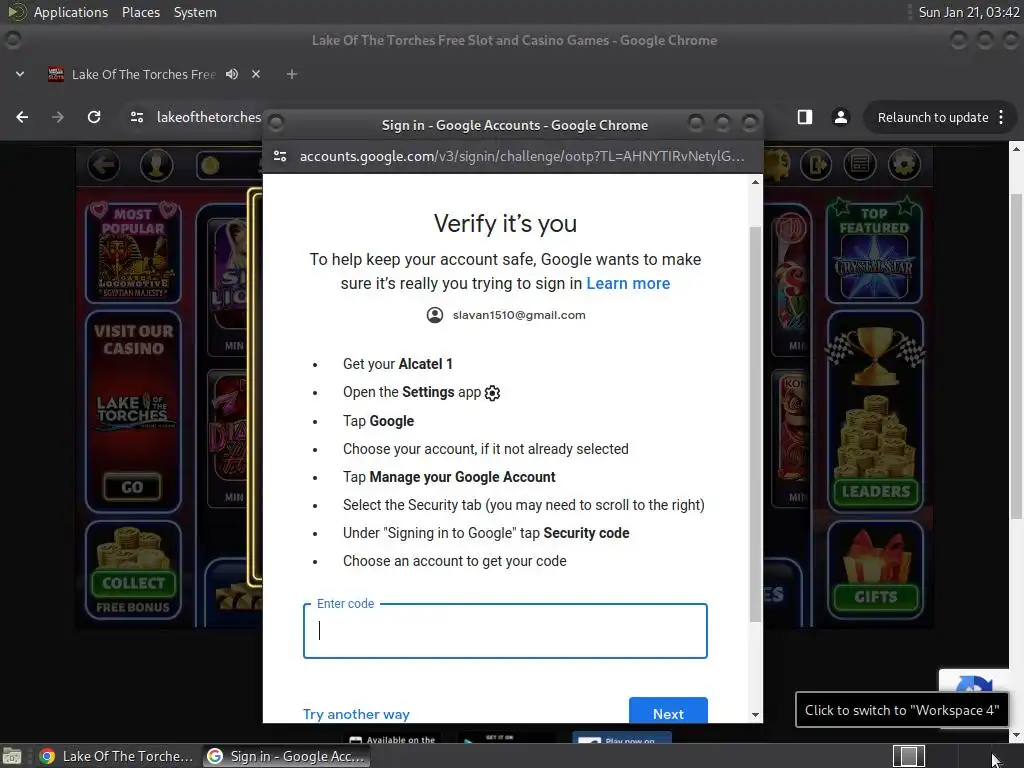Click the Try another way link
This screenshot has height=768, width=1024.
click(x=356, y=714)
